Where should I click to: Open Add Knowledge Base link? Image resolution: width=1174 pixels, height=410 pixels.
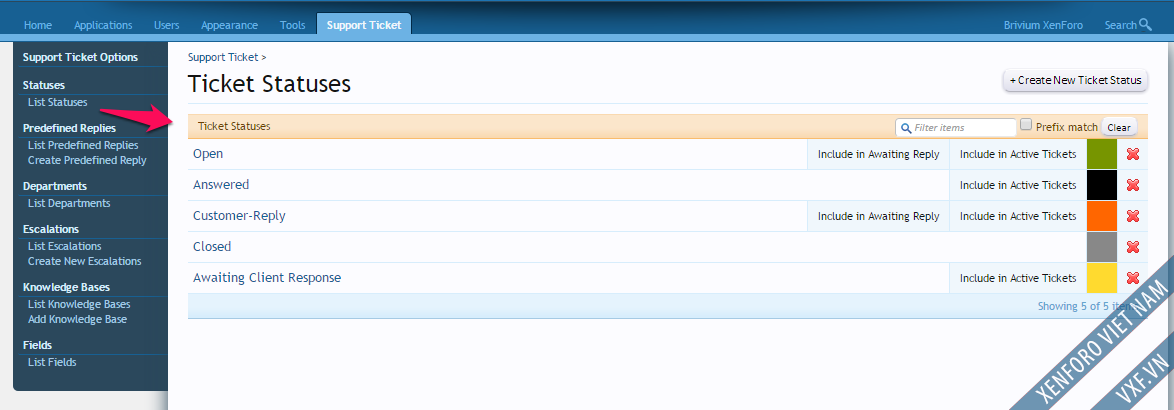click(x=77, y=319)
